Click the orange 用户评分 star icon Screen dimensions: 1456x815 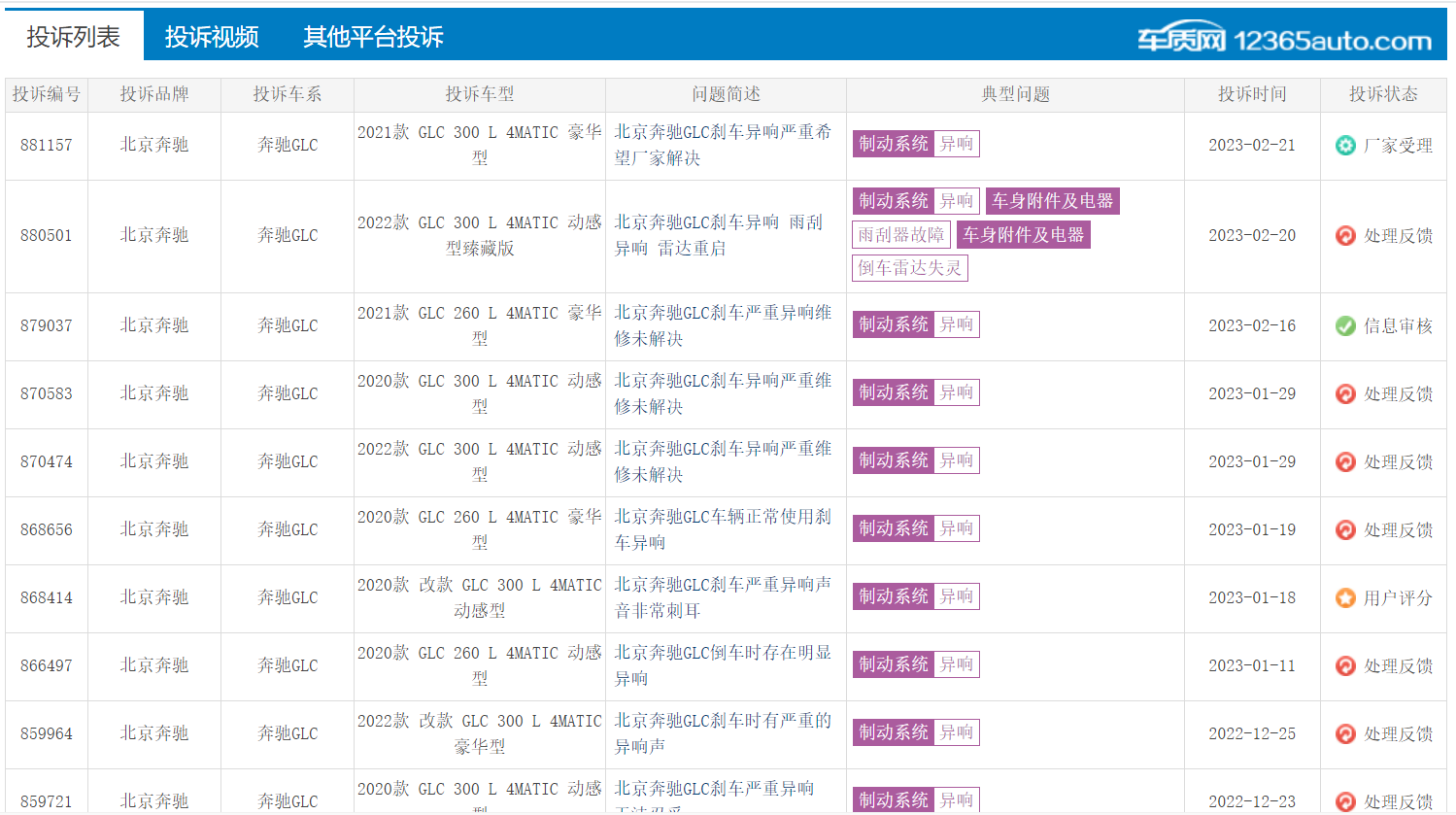(1345, 598)
